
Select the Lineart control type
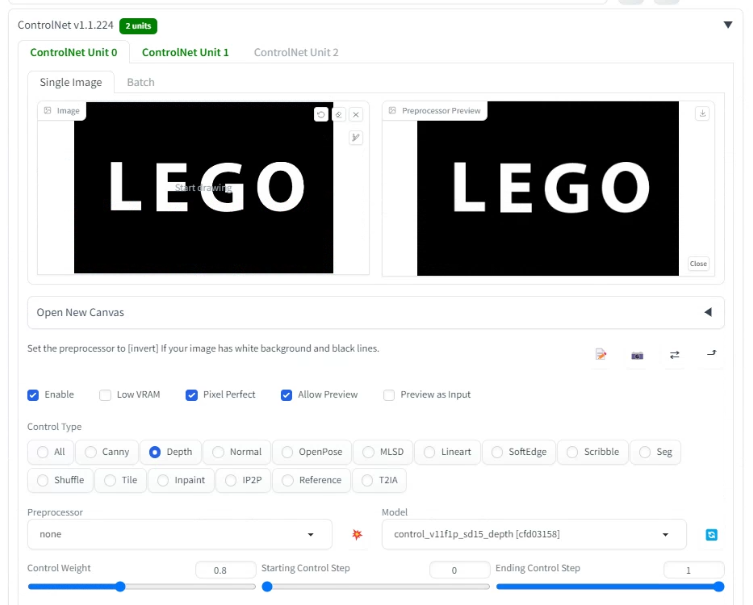coord(447,452)
